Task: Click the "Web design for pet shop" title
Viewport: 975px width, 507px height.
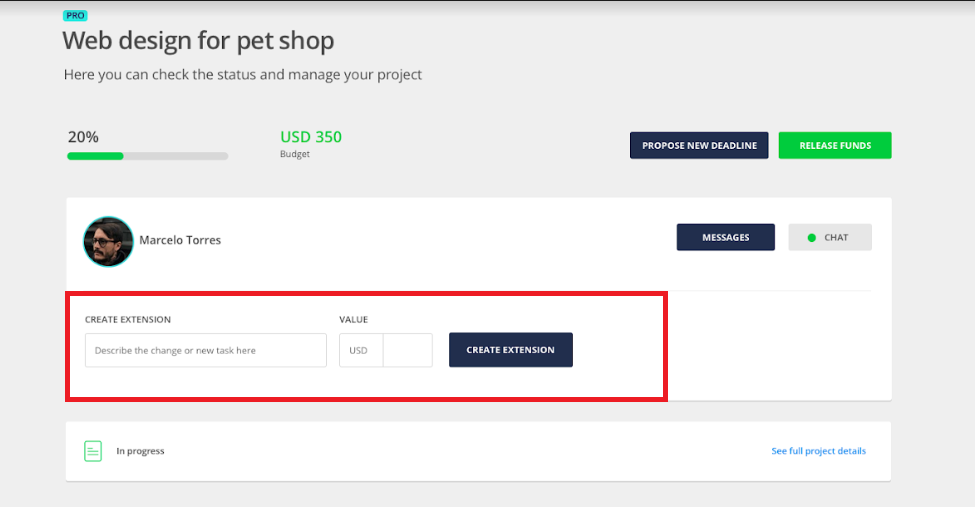Action: 198,41
